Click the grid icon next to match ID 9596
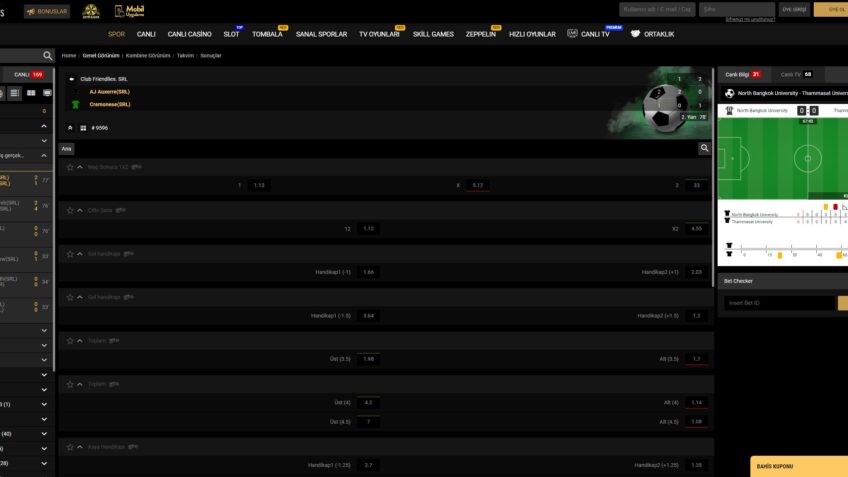 82,128
